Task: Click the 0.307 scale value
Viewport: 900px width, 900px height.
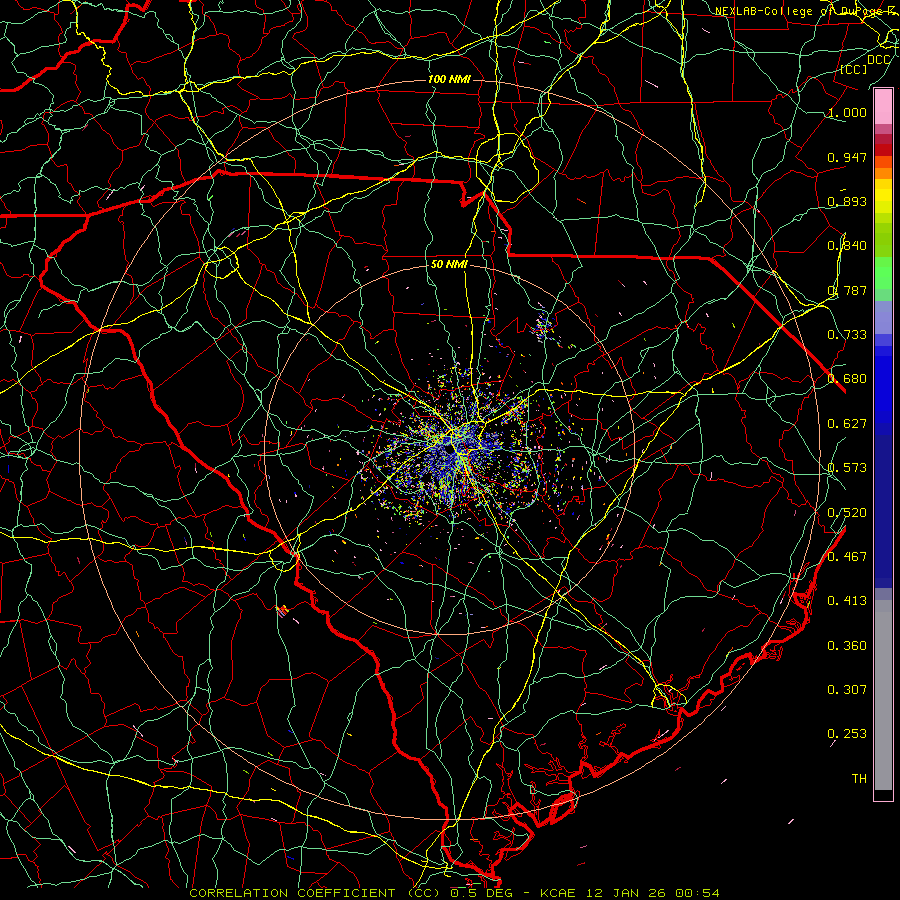Action: coord(847,690)
